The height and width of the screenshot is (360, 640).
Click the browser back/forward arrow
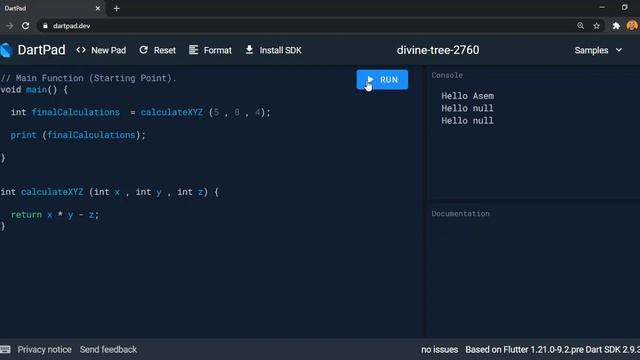coord(9,26)
